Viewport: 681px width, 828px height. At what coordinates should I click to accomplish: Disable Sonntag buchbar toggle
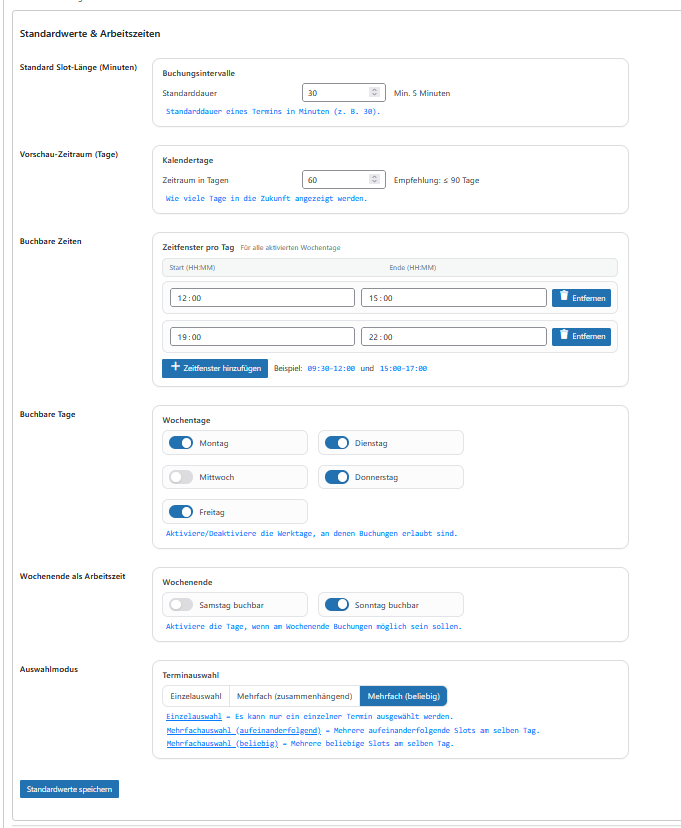click(337, 605)
